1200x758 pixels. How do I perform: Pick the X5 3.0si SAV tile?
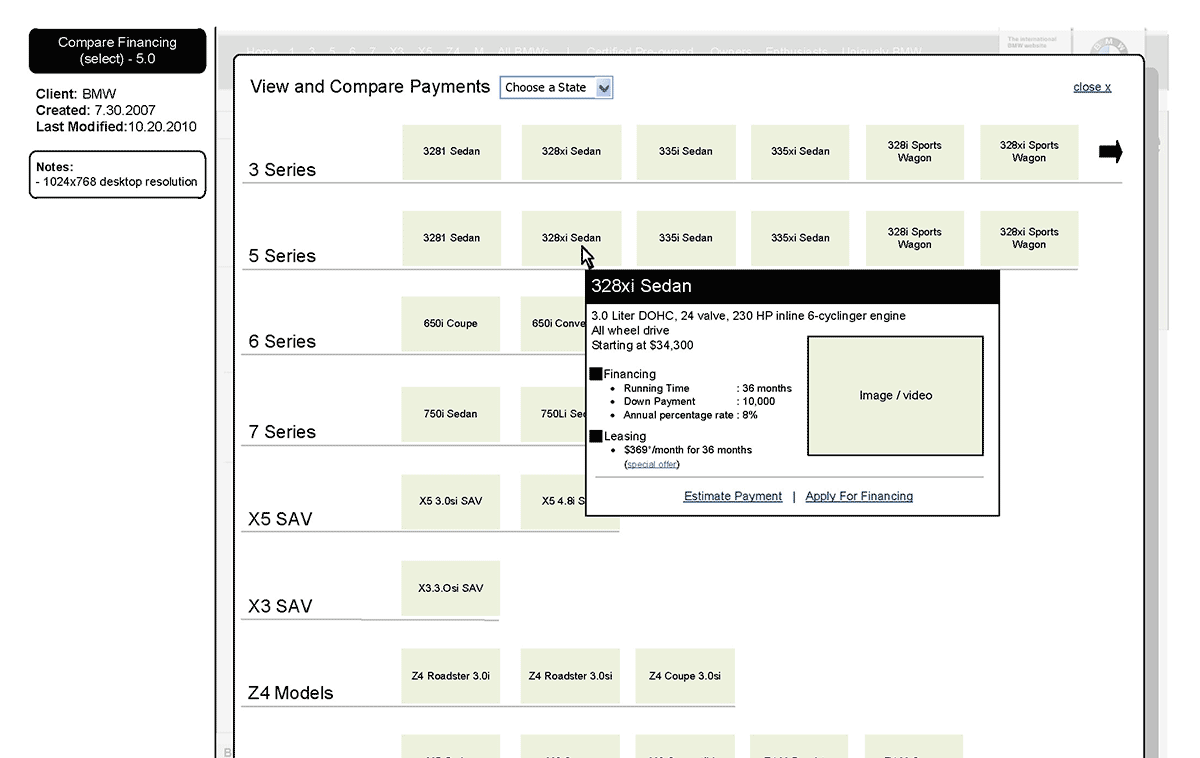(450, 501)
